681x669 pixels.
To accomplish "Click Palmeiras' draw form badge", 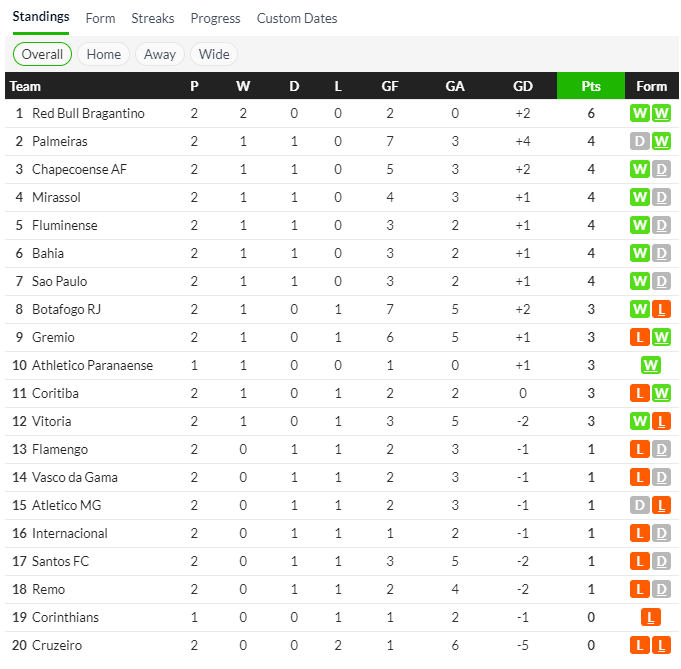I will (x=640, y=142).
